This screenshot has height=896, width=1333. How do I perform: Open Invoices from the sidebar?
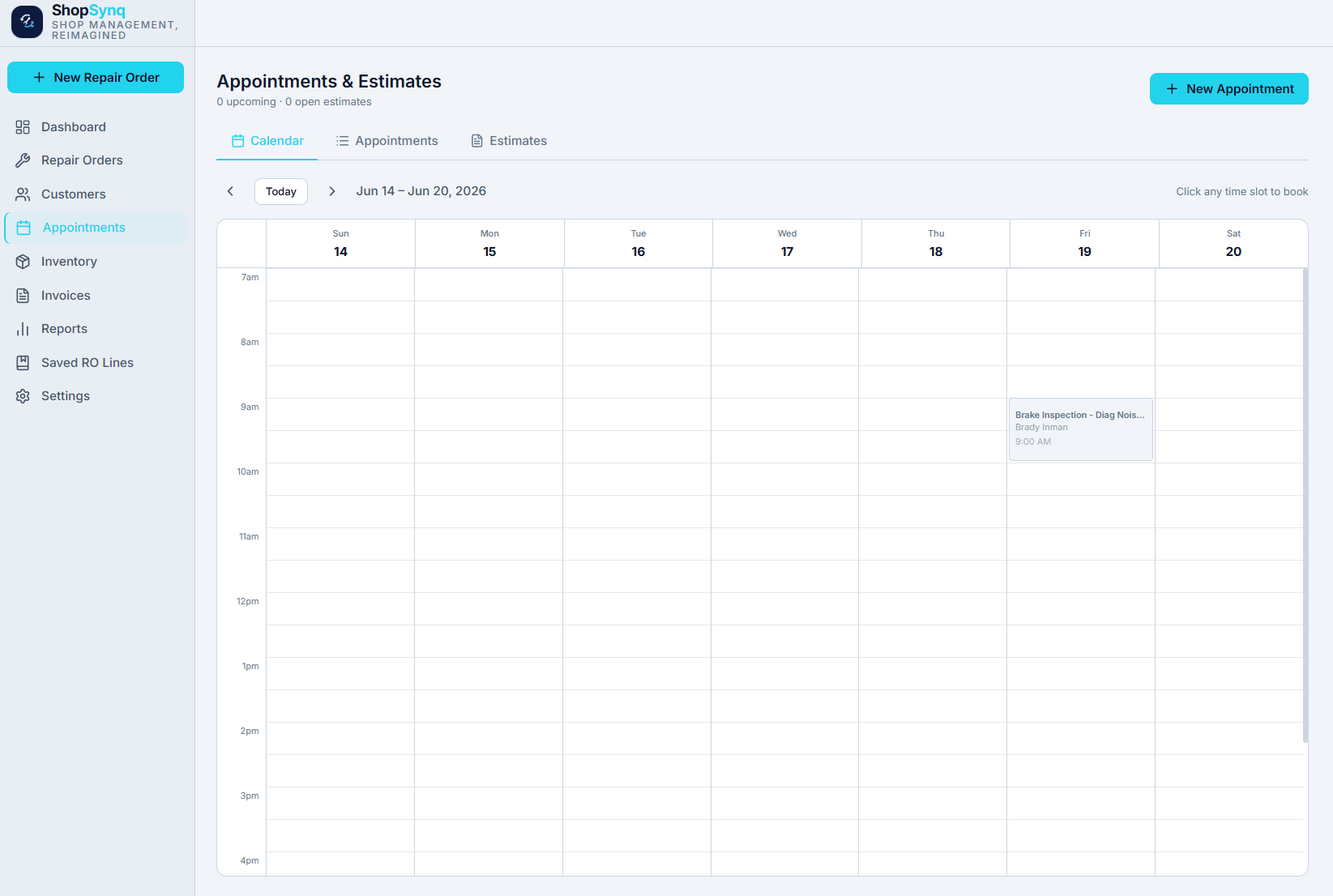[96, 296]
